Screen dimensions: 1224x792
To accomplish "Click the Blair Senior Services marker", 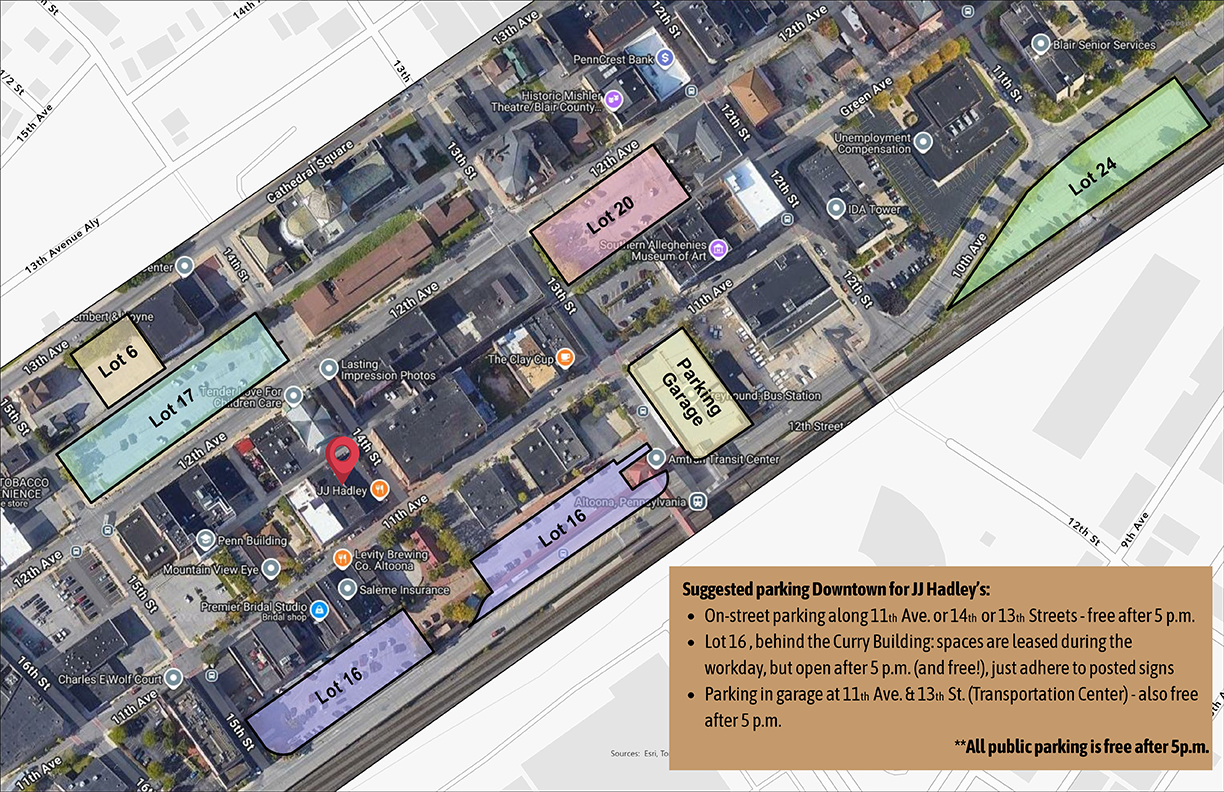I will click(1038, 45).
